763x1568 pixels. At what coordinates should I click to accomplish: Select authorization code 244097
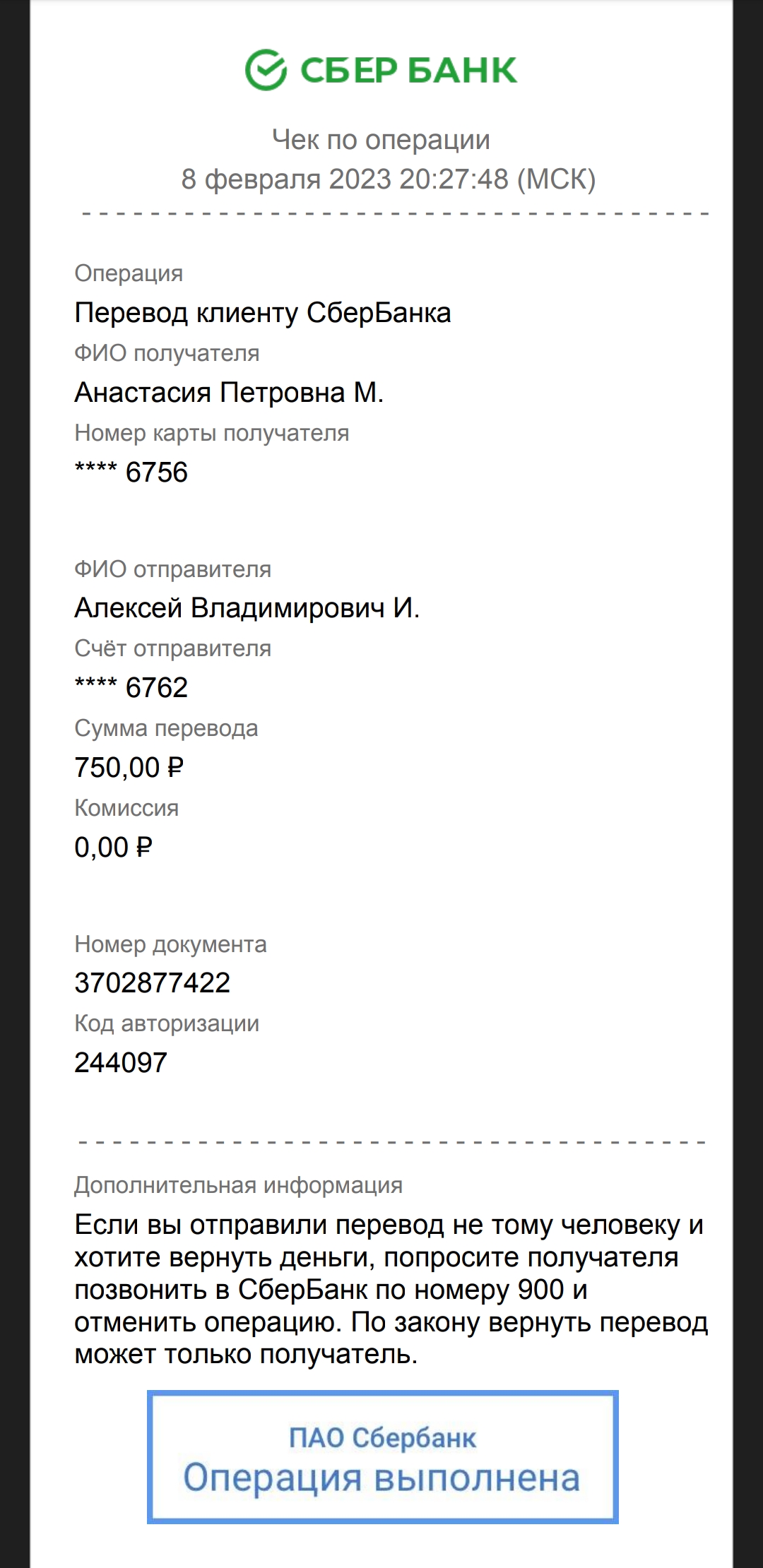(121, 1063)
